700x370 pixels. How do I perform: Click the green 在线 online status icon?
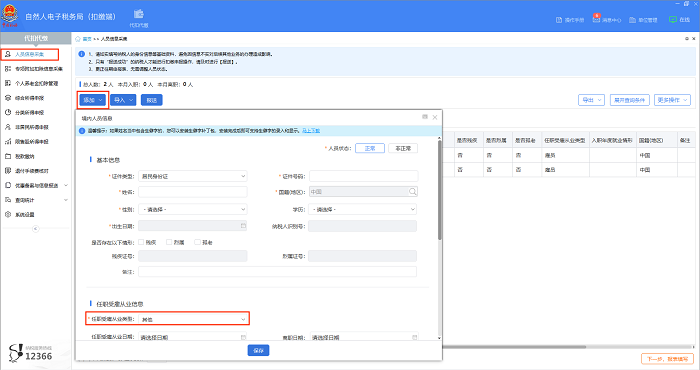673,20
